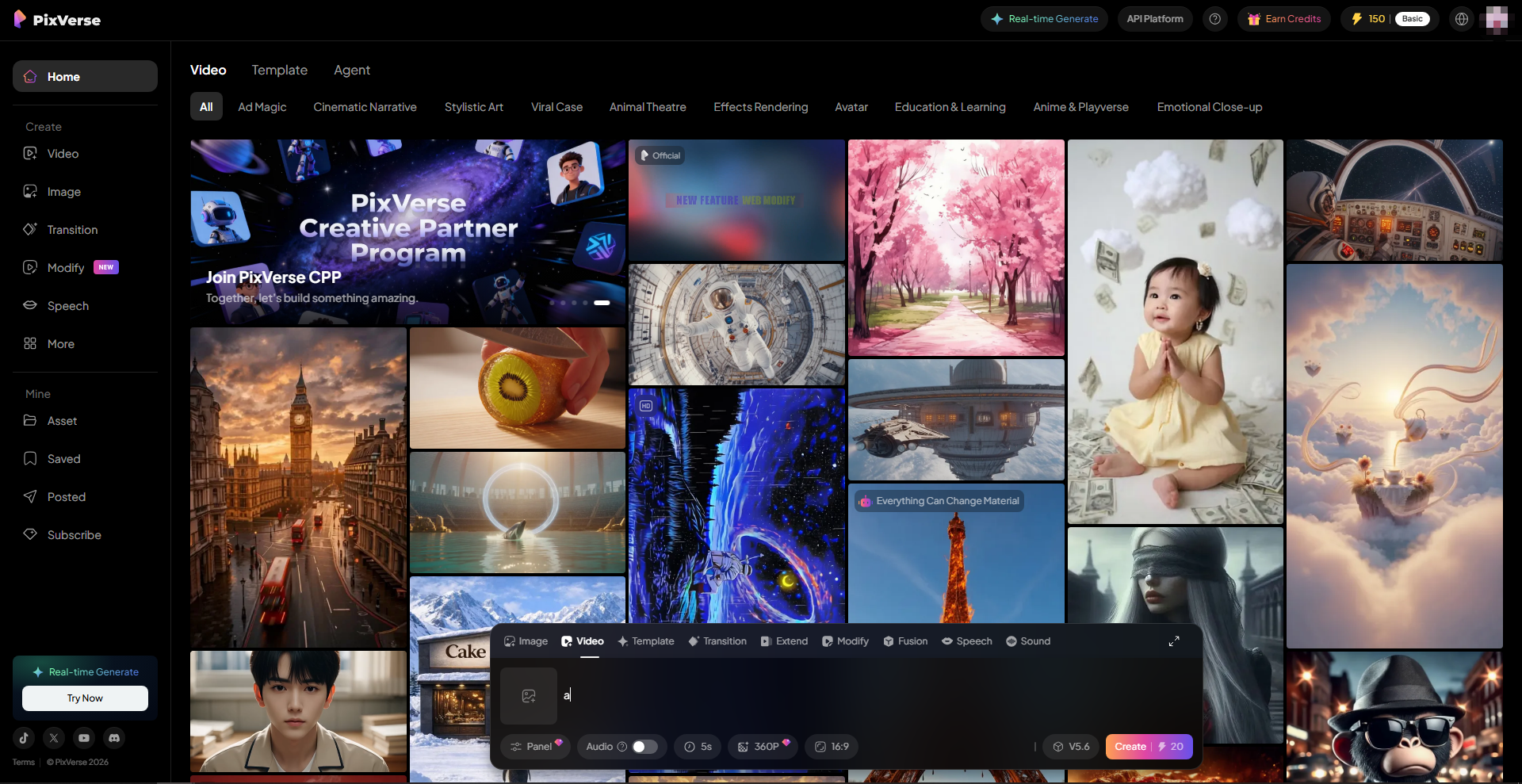Click the TikTok icon in sidebar footer
The height and width of the screenshot is (784, 1522).
tap(24, 738)
